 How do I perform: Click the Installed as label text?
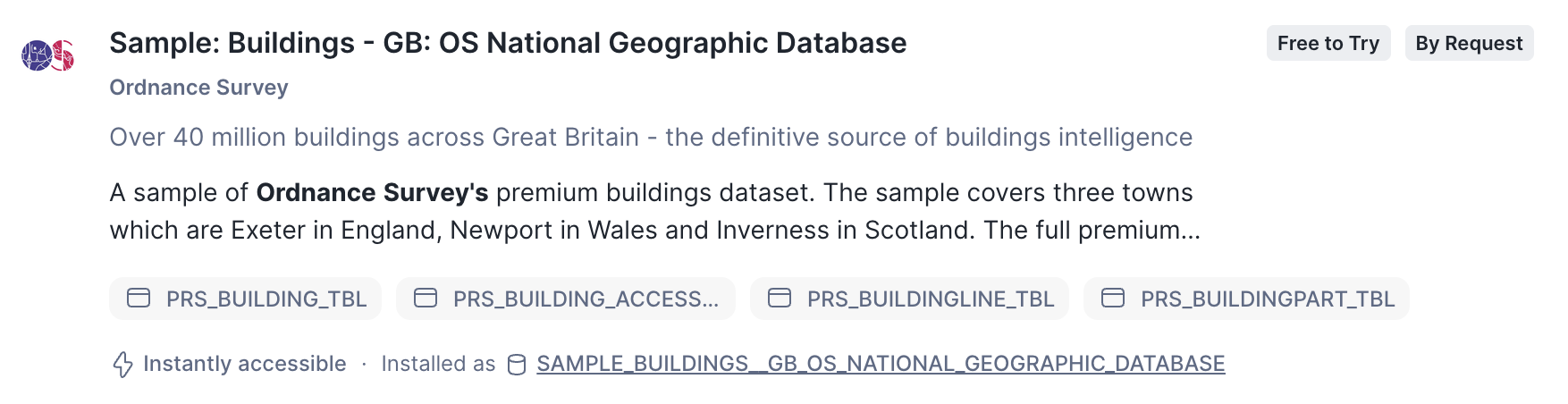click(x=438, y=364)
